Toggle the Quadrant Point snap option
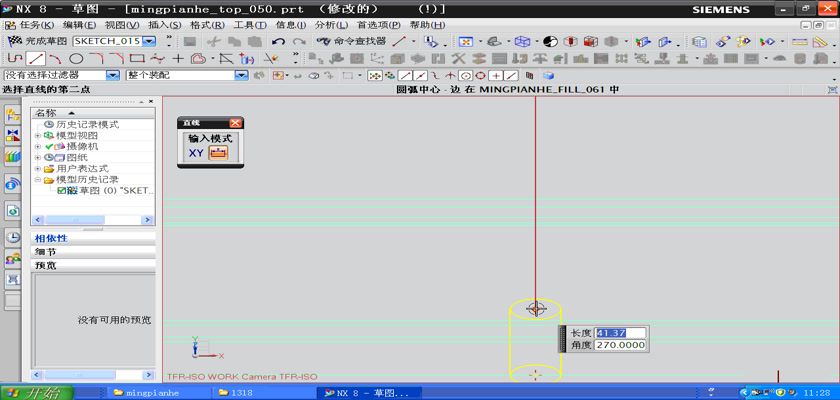 coord(481,76)
